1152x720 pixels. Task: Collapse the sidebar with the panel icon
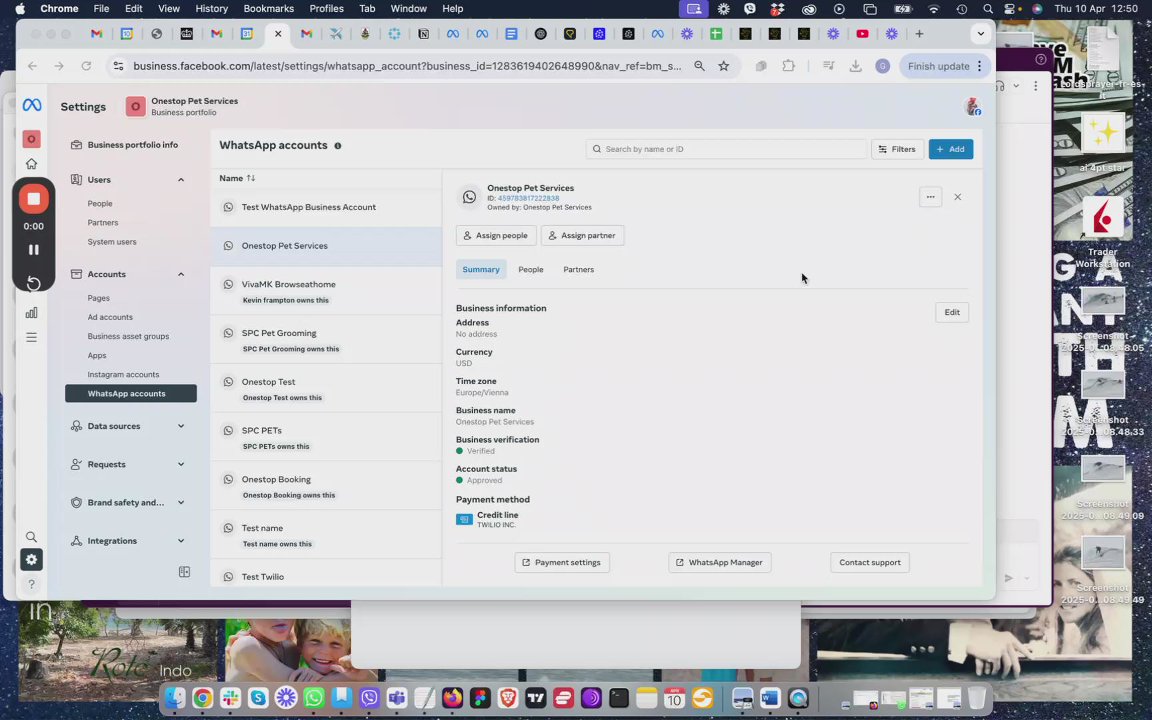(x=184, y=572)
